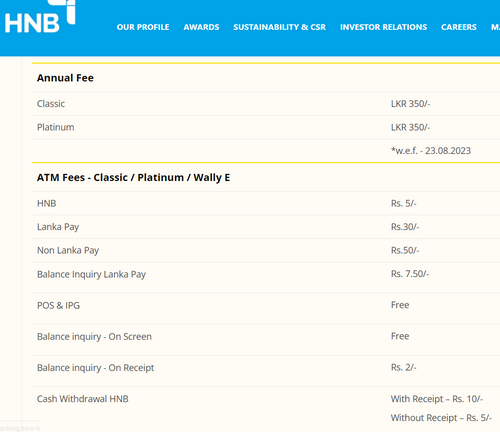The height and width of the screenshot is (432, 500).
Task: Click the Non Lanka Pay Rs.50/- value
Action: click(405, 250)
